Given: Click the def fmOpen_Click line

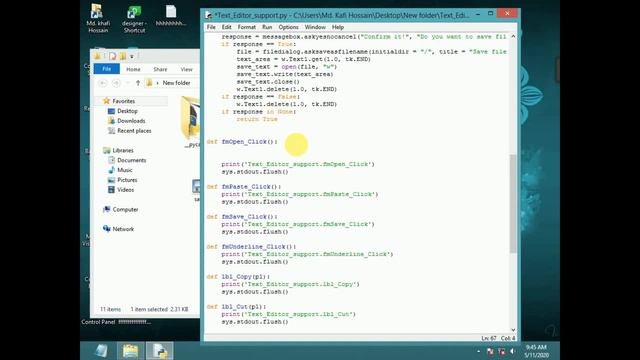Looking at the screenshot, I should pos(242,142).
